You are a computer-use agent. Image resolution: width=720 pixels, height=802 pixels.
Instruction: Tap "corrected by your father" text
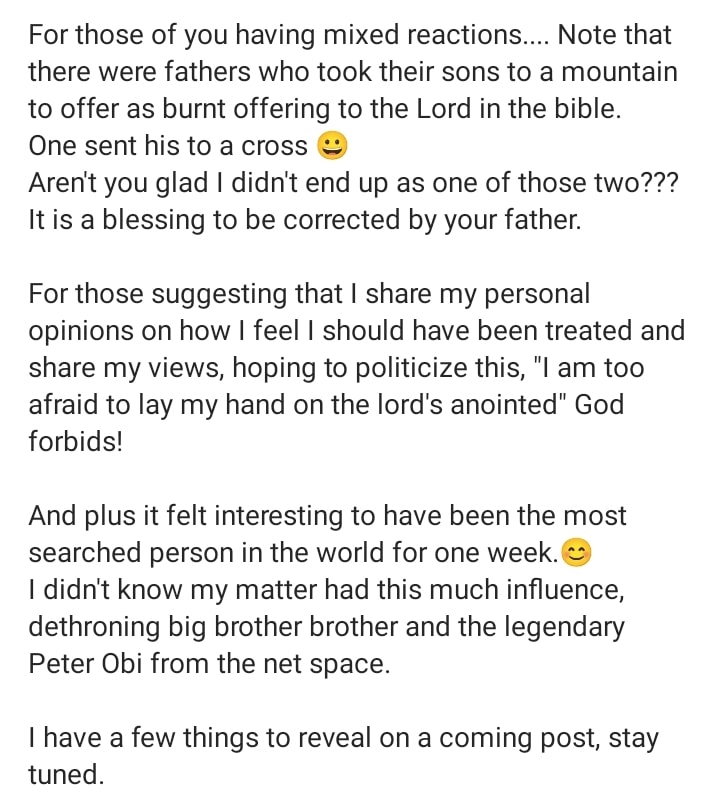431,220
